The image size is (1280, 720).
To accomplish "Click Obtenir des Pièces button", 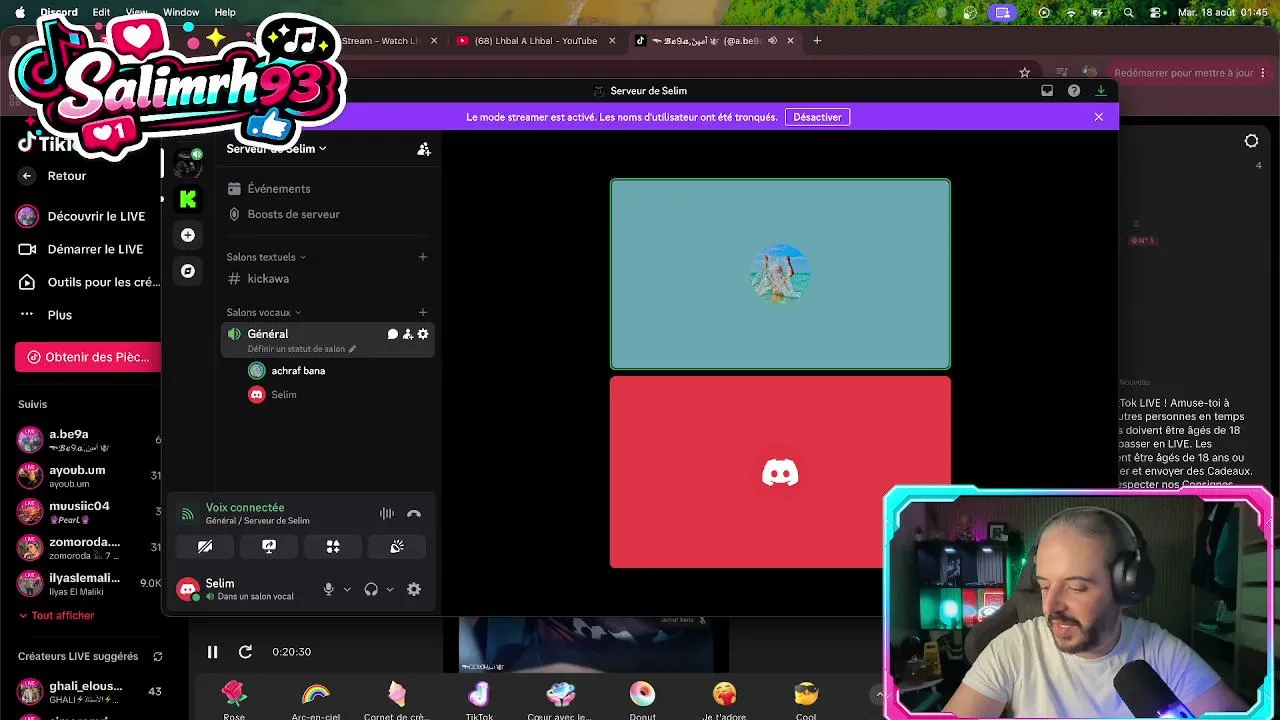I will pyautogui.click(x=88, y=357).
